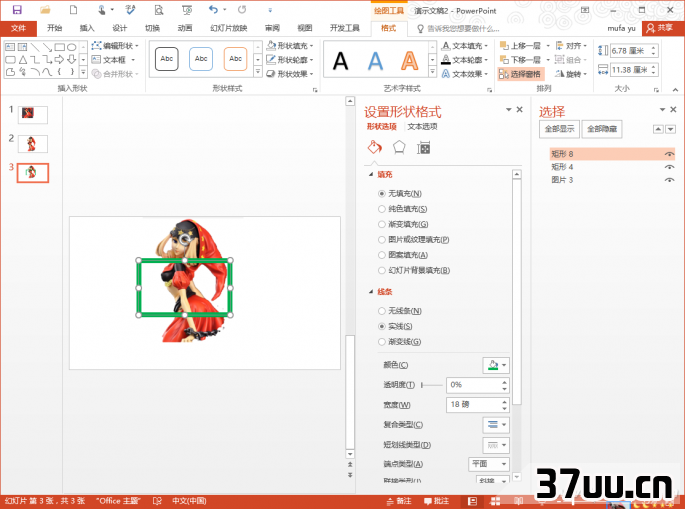Switch to the 插入 Insert tab
The height and width of the screenshot is (509, 685).
coord(87,28)
